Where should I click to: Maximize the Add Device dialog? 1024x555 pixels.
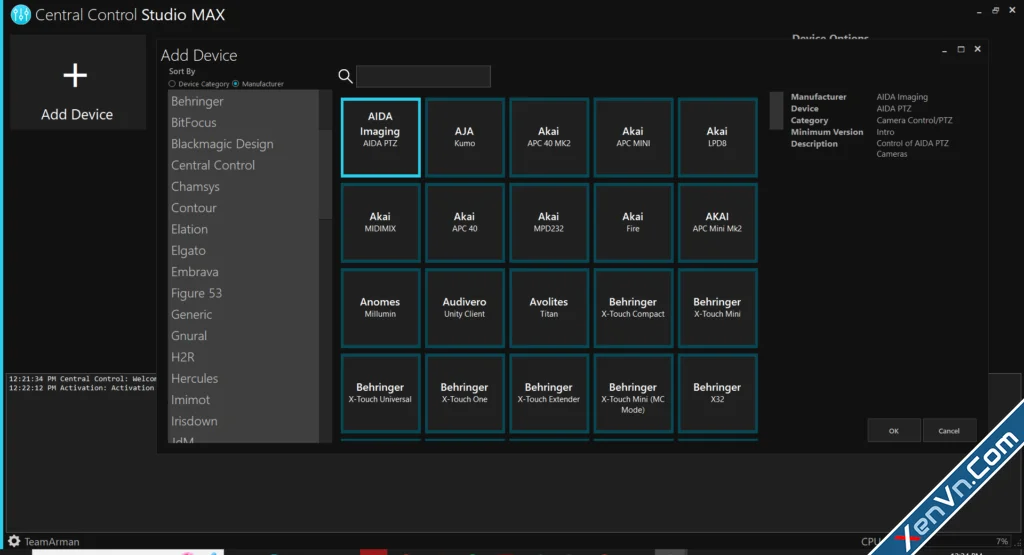coord(961,49)
